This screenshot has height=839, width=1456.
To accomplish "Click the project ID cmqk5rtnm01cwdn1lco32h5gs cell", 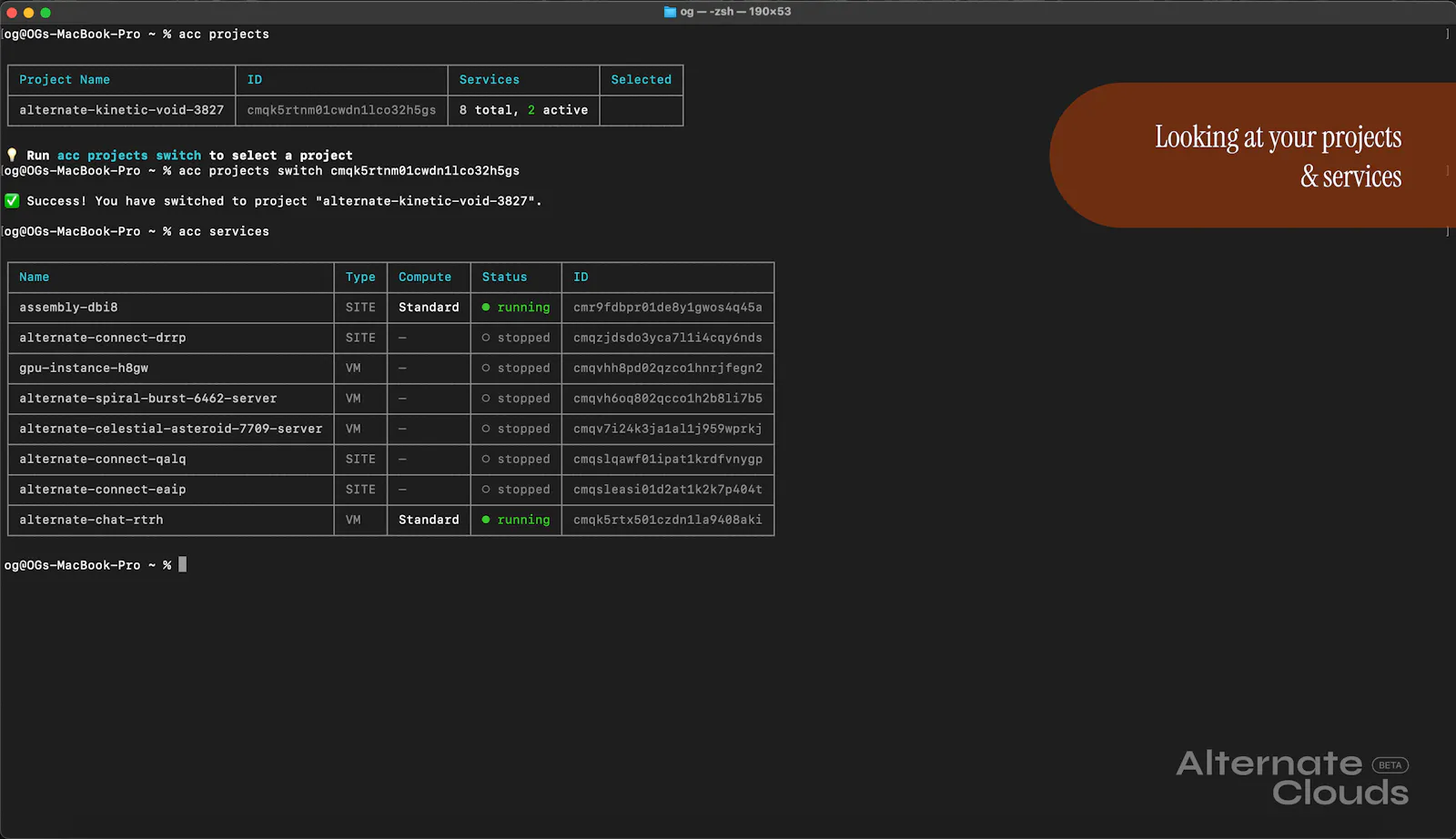I will [x=341, y=110].
